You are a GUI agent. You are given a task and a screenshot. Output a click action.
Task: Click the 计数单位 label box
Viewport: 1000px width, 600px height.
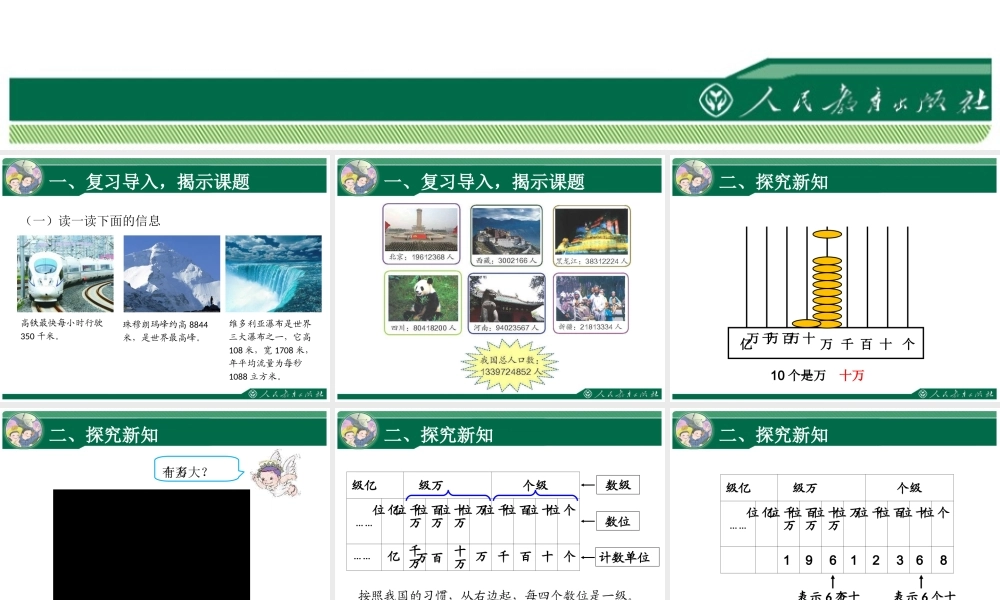tap(627, 557)
